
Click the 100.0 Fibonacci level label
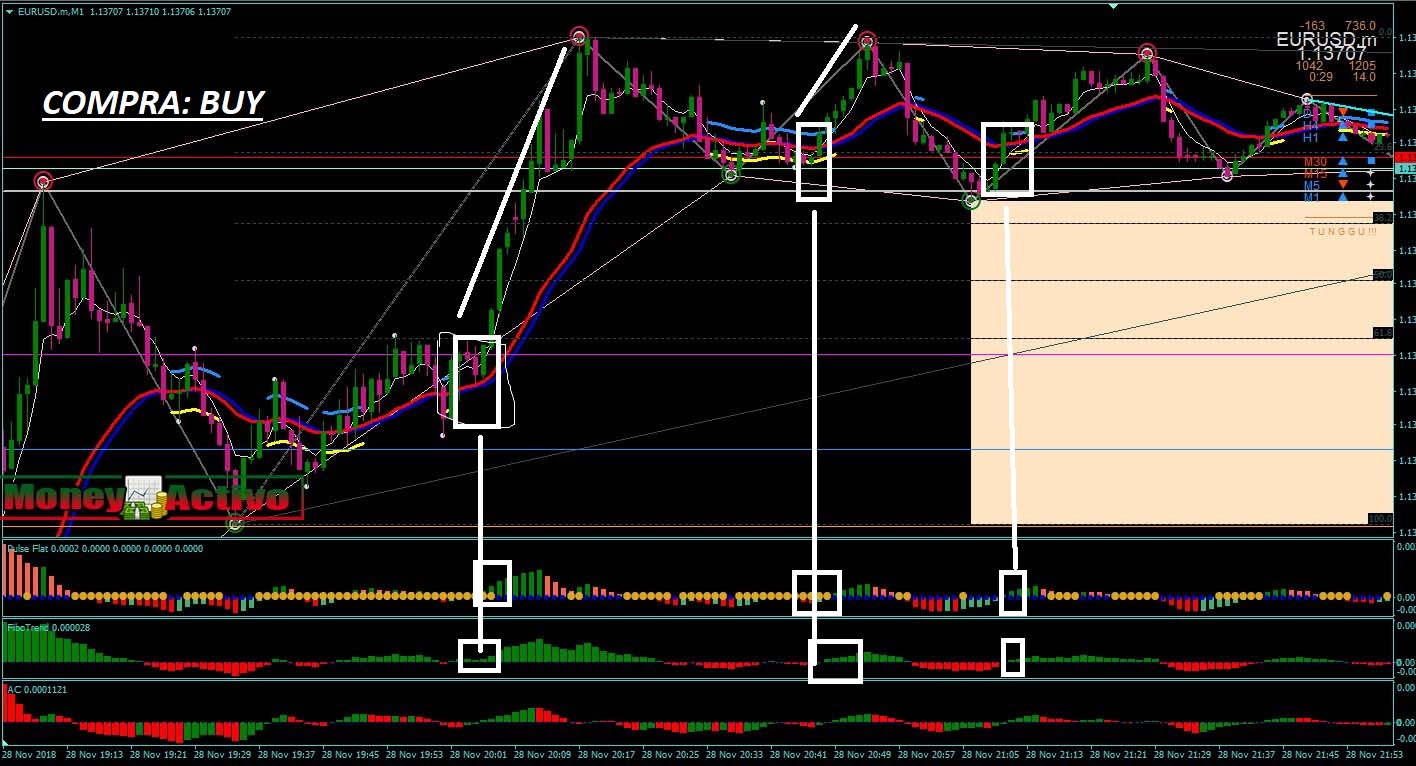[1381, 519]
